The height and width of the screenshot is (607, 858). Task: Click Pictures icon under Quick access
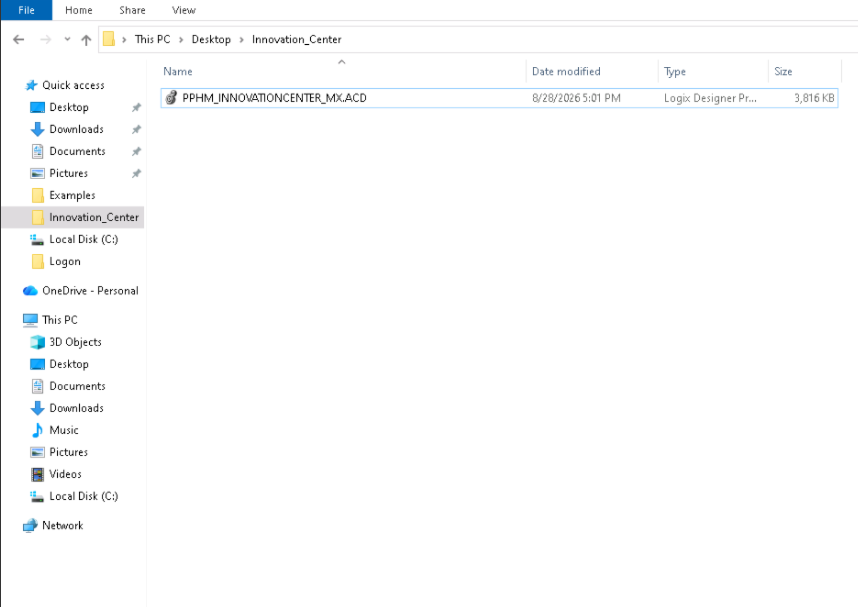click(x=37, y=174)
